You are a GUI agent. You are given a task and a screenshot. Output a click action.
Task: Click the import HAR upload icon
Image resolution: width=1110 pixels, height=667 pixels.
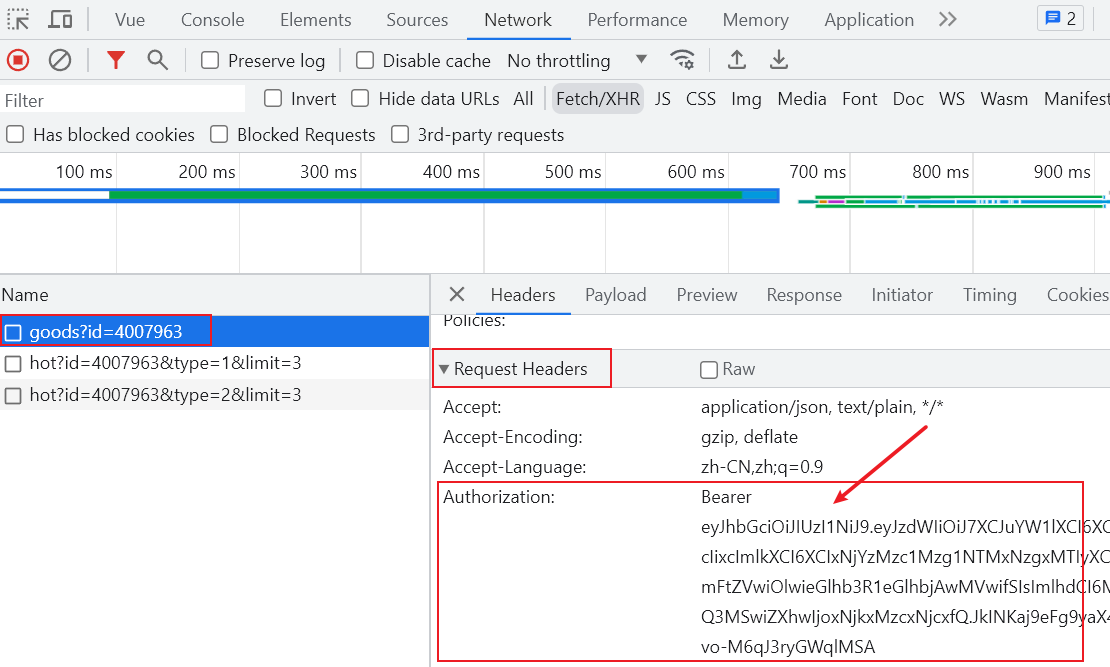click(x=737, y=60)
